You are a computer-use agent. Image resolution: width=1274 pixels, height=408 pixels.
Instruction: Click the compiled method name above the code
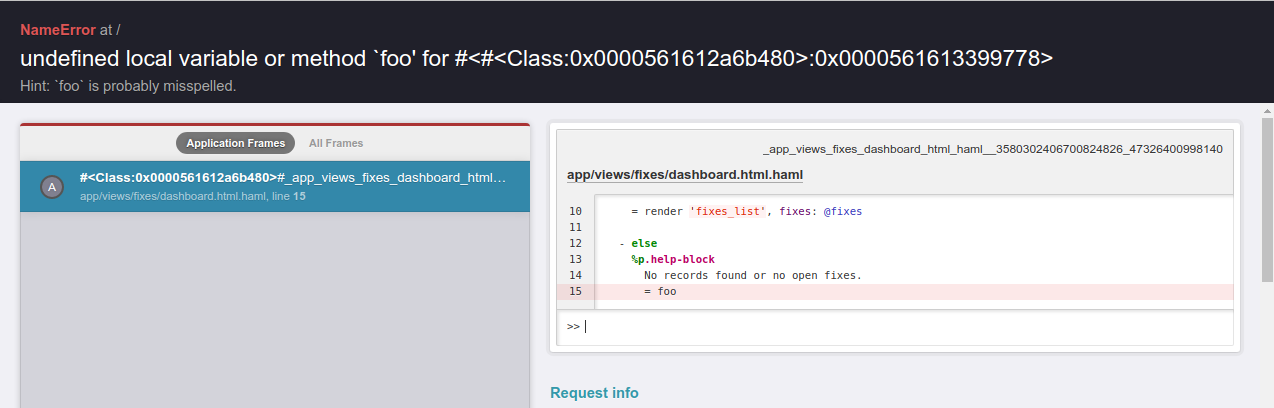click(x=992, y=149)
